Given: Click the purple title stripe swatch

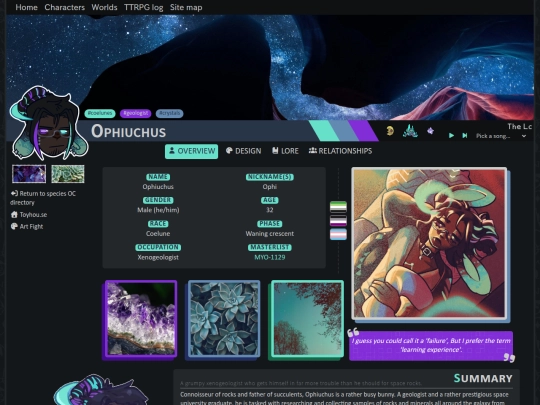Looking at the screenshot, I should tap(363, 131).
